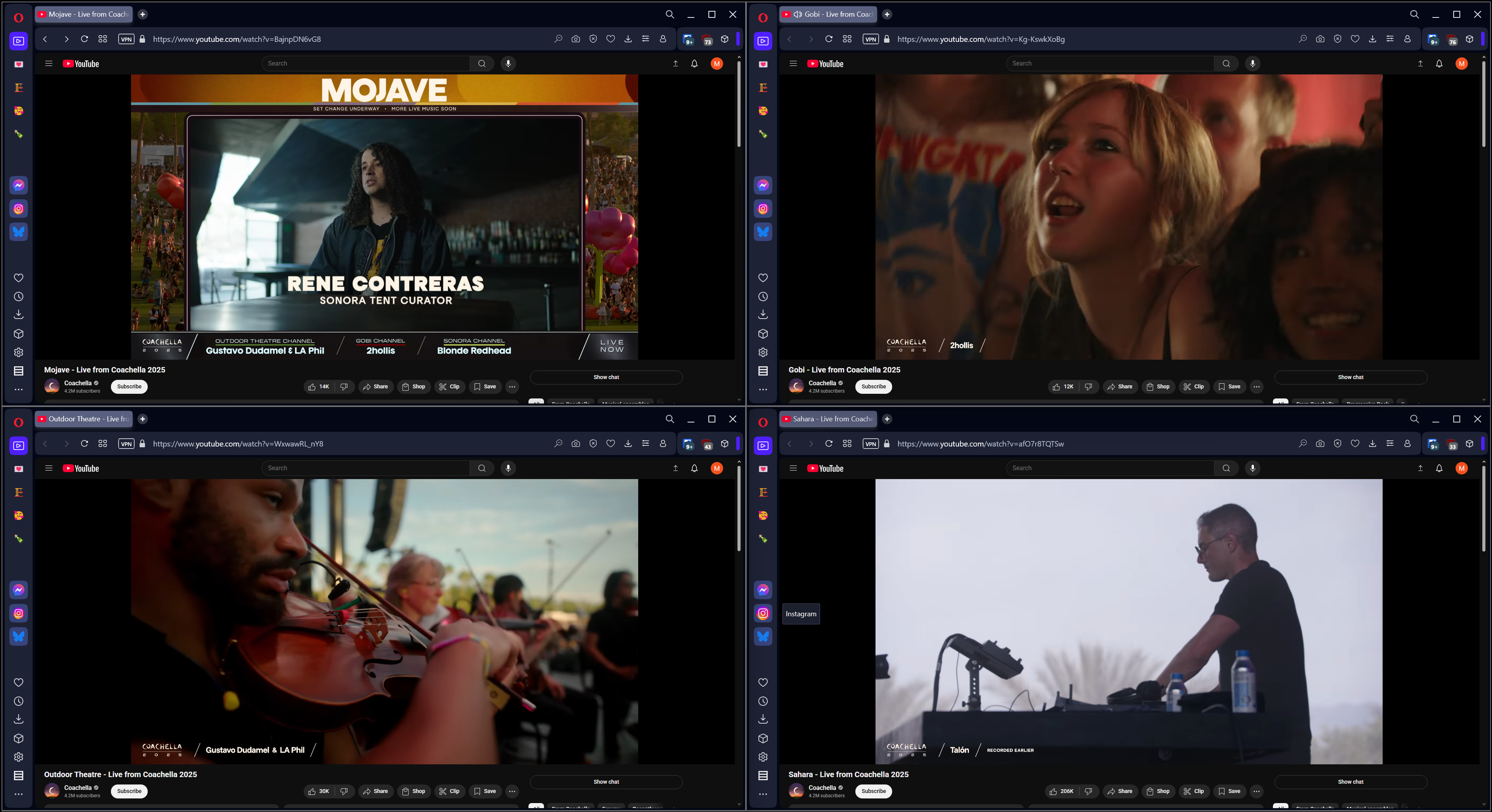Open Opera menu in the Gobi window
Viewport: 1492px width, 812px height.
coord(763,17)
